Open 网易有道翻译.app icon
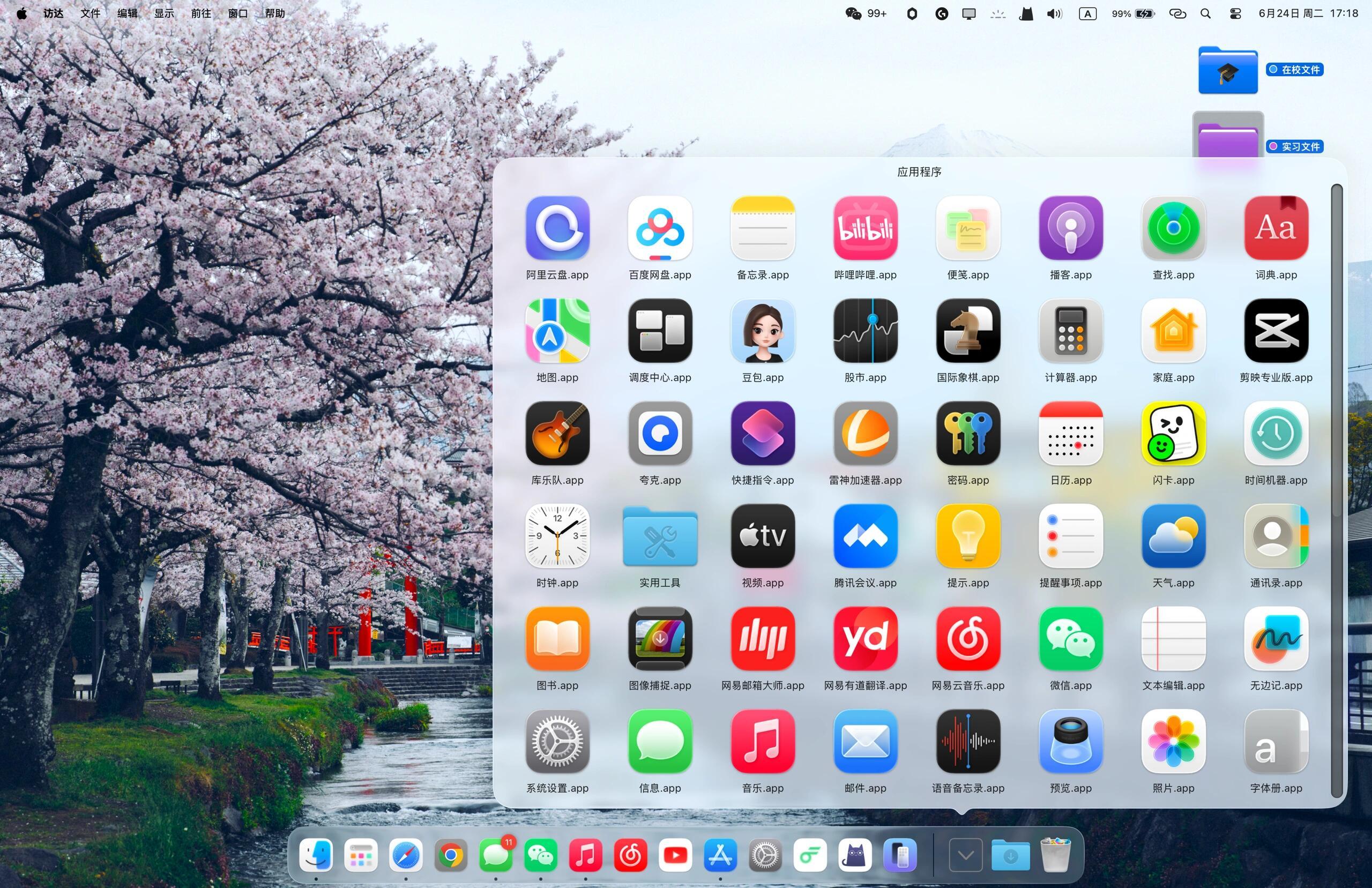The width and height of the screenshot is (1372, 888). [864, 639]
